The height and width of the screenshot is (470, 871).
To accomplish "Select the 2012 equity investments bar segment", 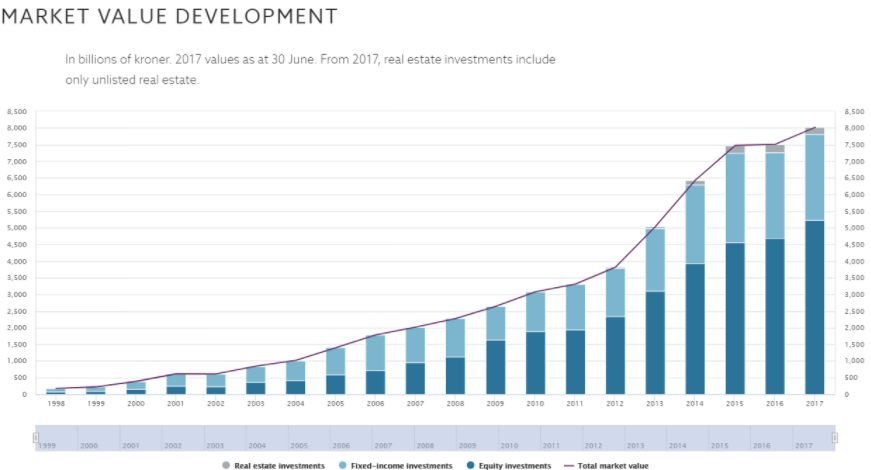I will pos(615,356).
